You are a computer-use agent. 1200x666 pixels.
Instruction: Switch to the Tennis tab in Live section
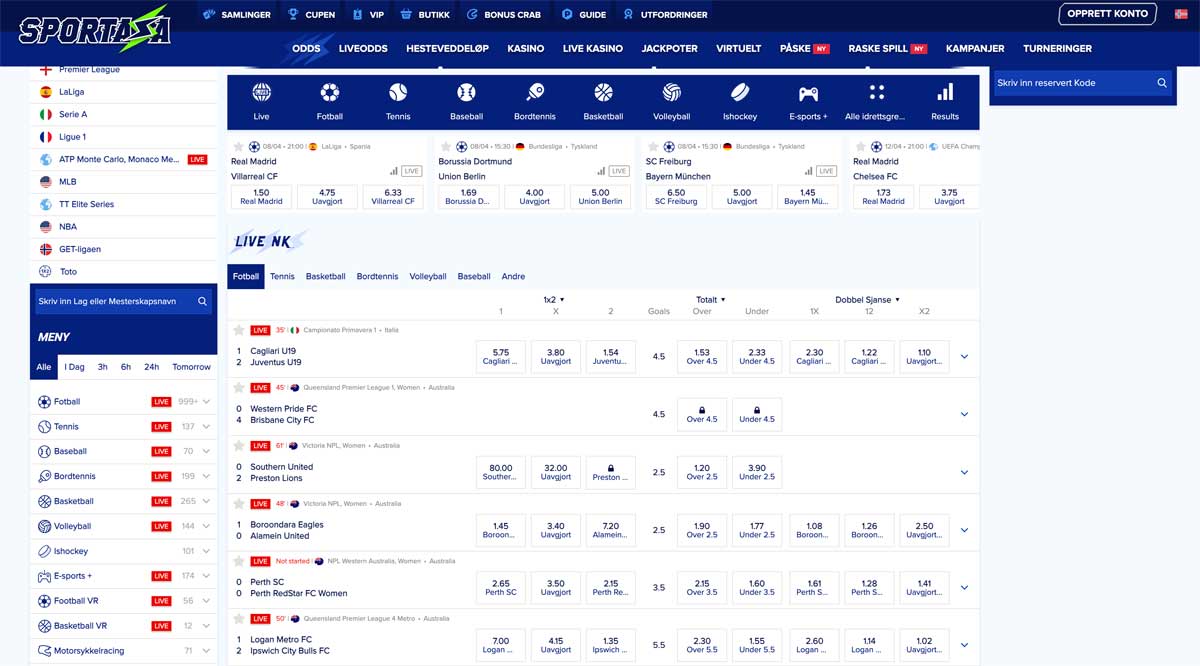click(282, 277)
